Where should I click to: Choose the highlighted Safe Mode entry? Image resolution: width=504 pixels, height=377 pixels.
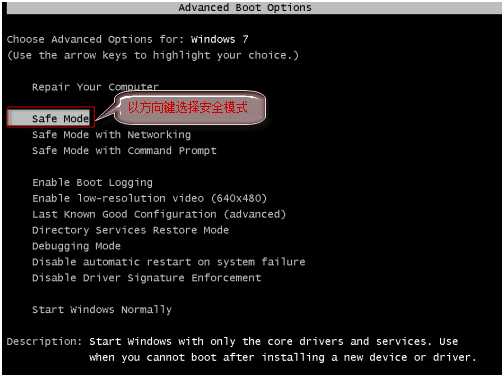(49, 118)
